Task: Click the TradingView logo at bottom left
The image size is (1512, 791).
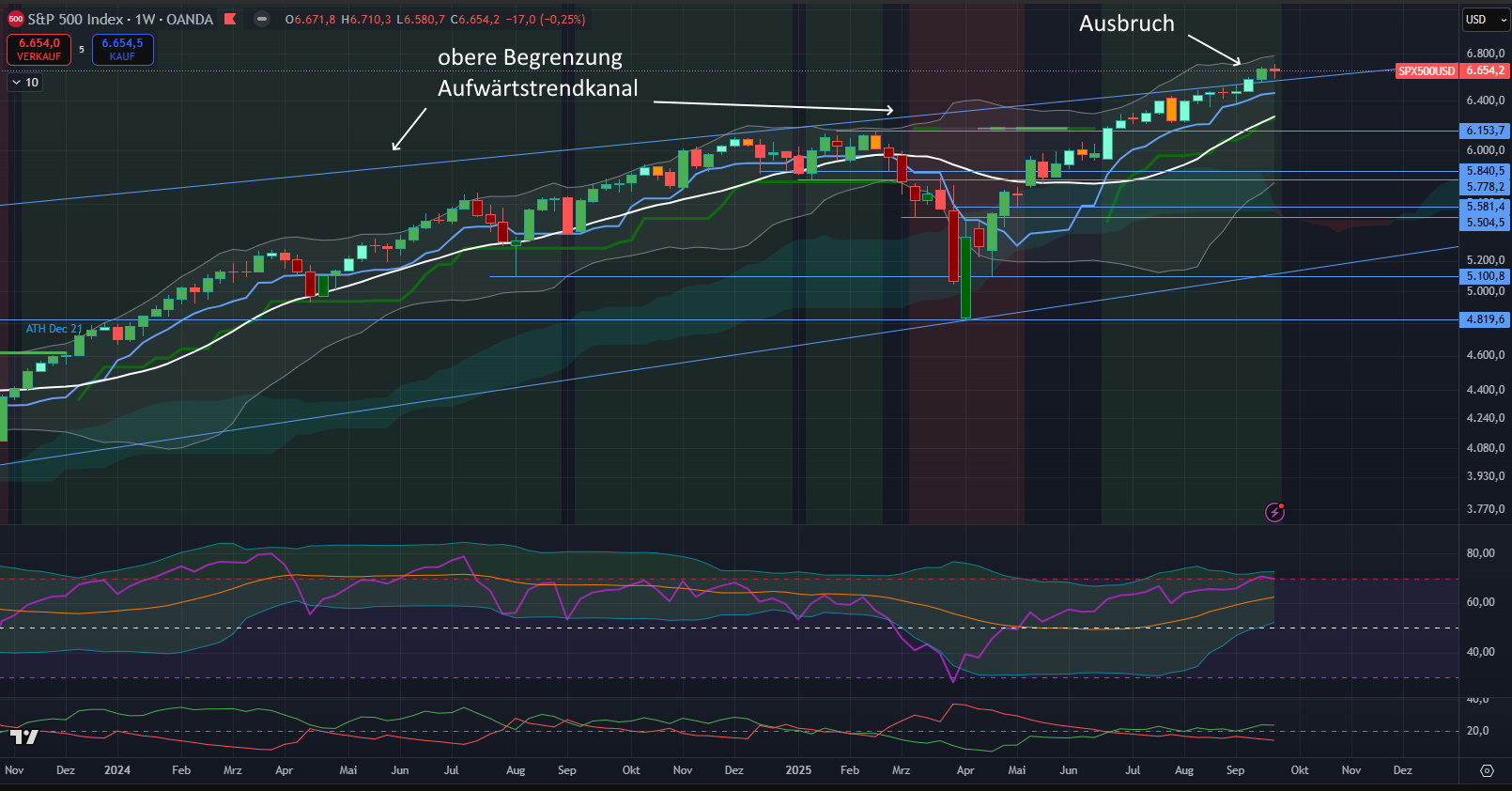Action: point(24,737)
